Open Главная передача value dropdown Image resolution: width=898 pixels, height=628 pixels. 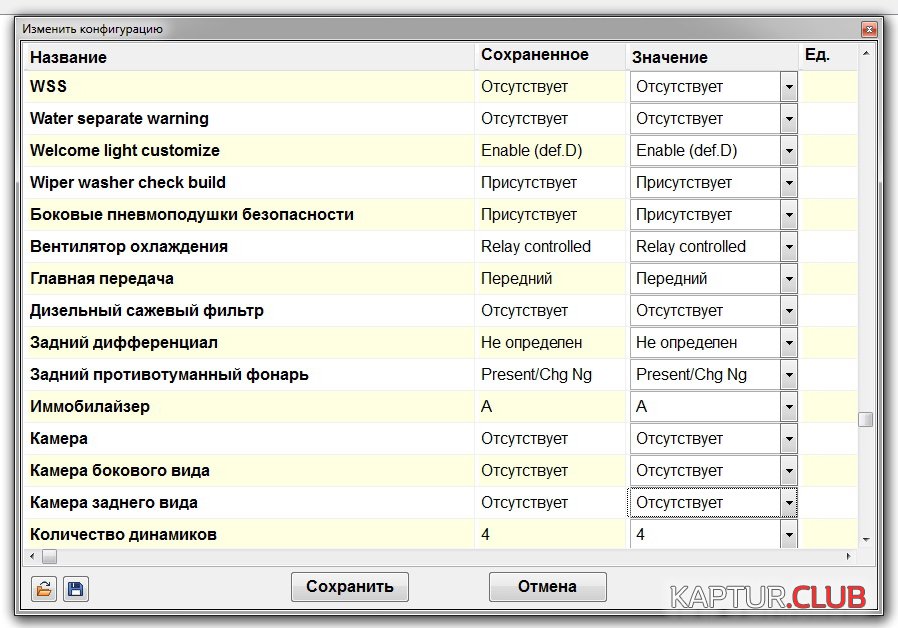788,279
